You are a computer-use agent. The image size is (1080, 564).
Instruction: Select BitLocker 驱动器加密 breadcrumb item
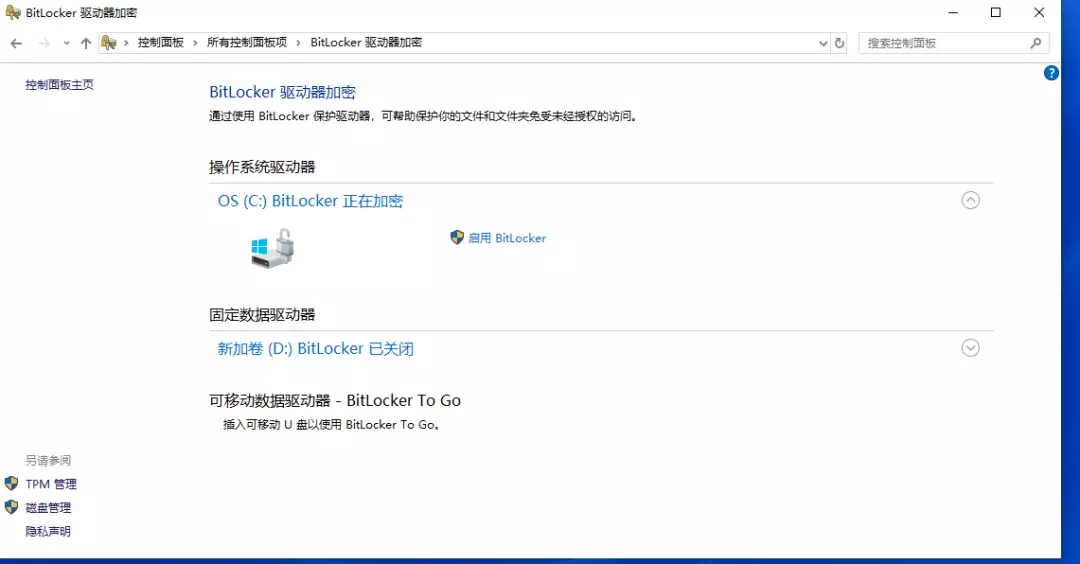click(x=366, y=43)
